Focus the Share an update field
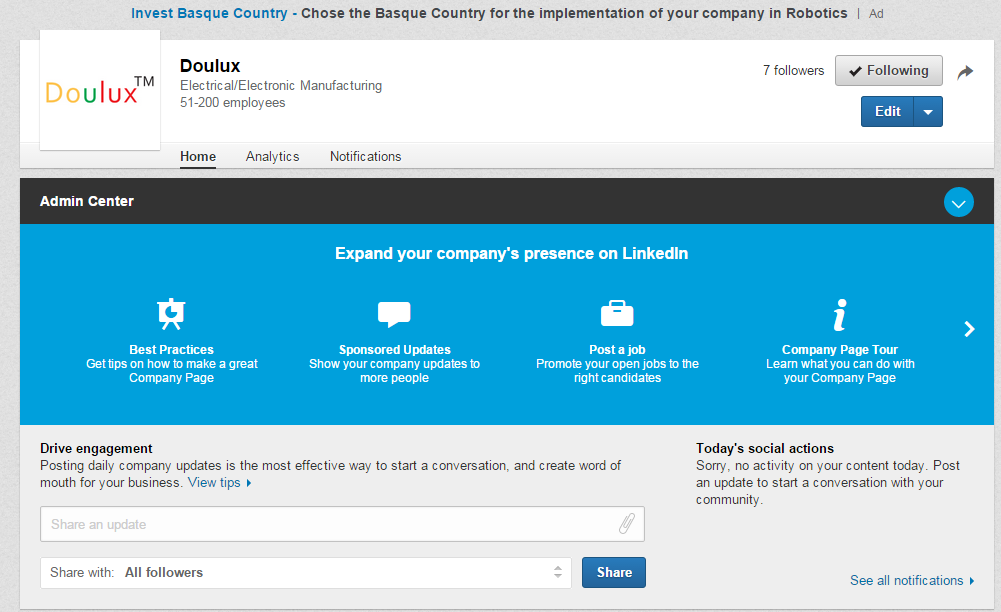1001x612 pixels. [342, 524]
